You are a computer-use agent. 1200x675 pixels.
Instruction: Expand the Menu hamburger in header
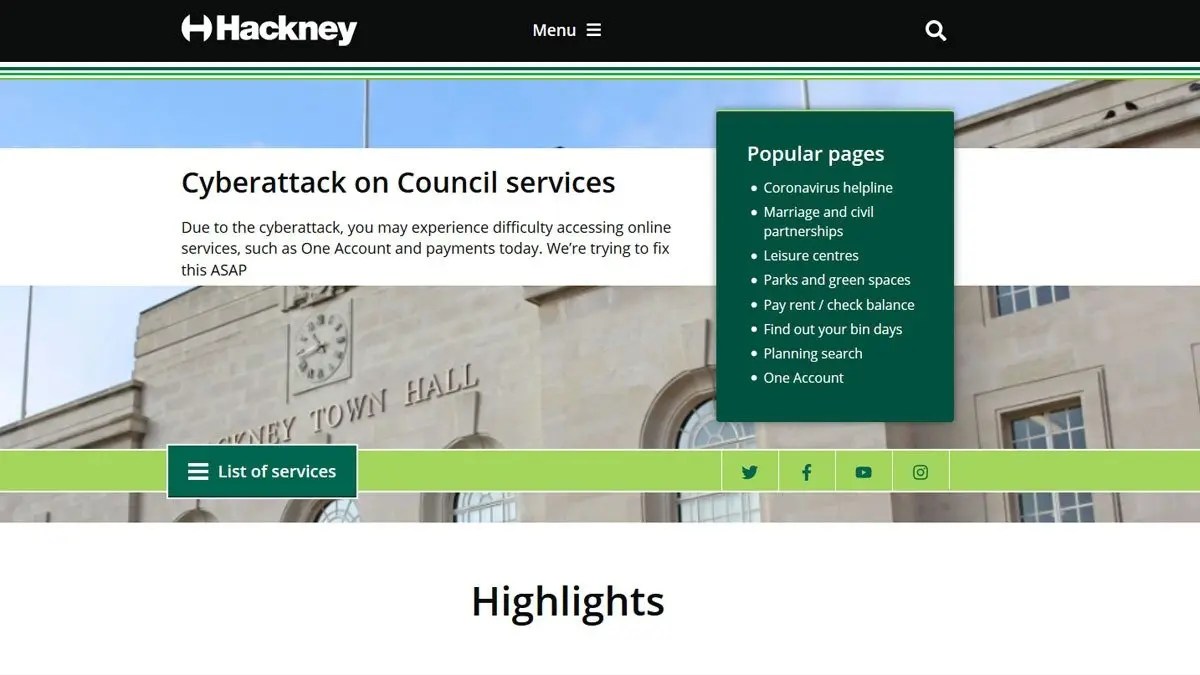click(567, 30)
